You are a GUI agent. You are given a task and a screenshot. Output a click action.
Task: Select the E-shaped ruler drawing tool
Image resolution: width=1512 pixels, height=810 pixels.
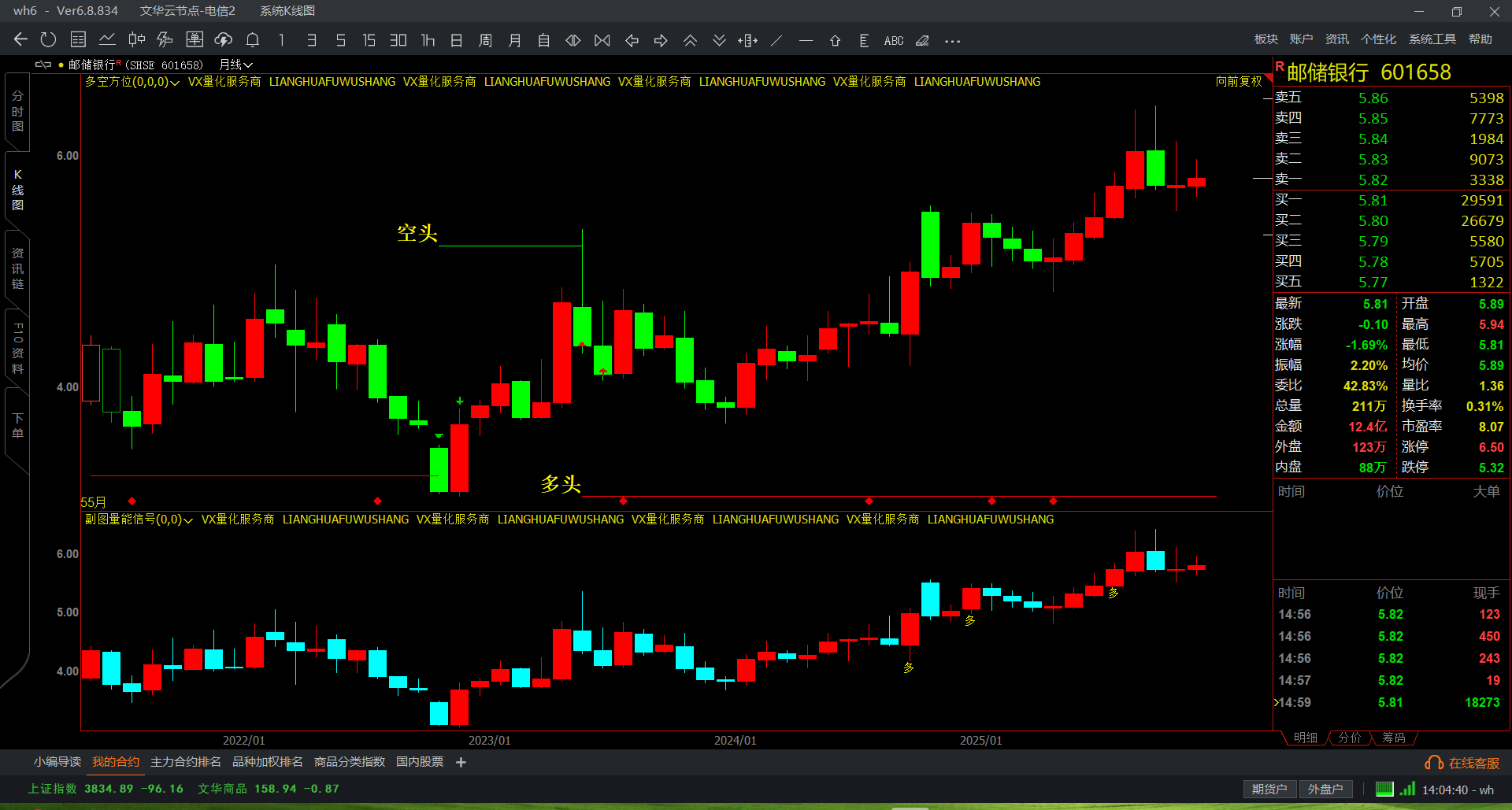click(864, 40)
